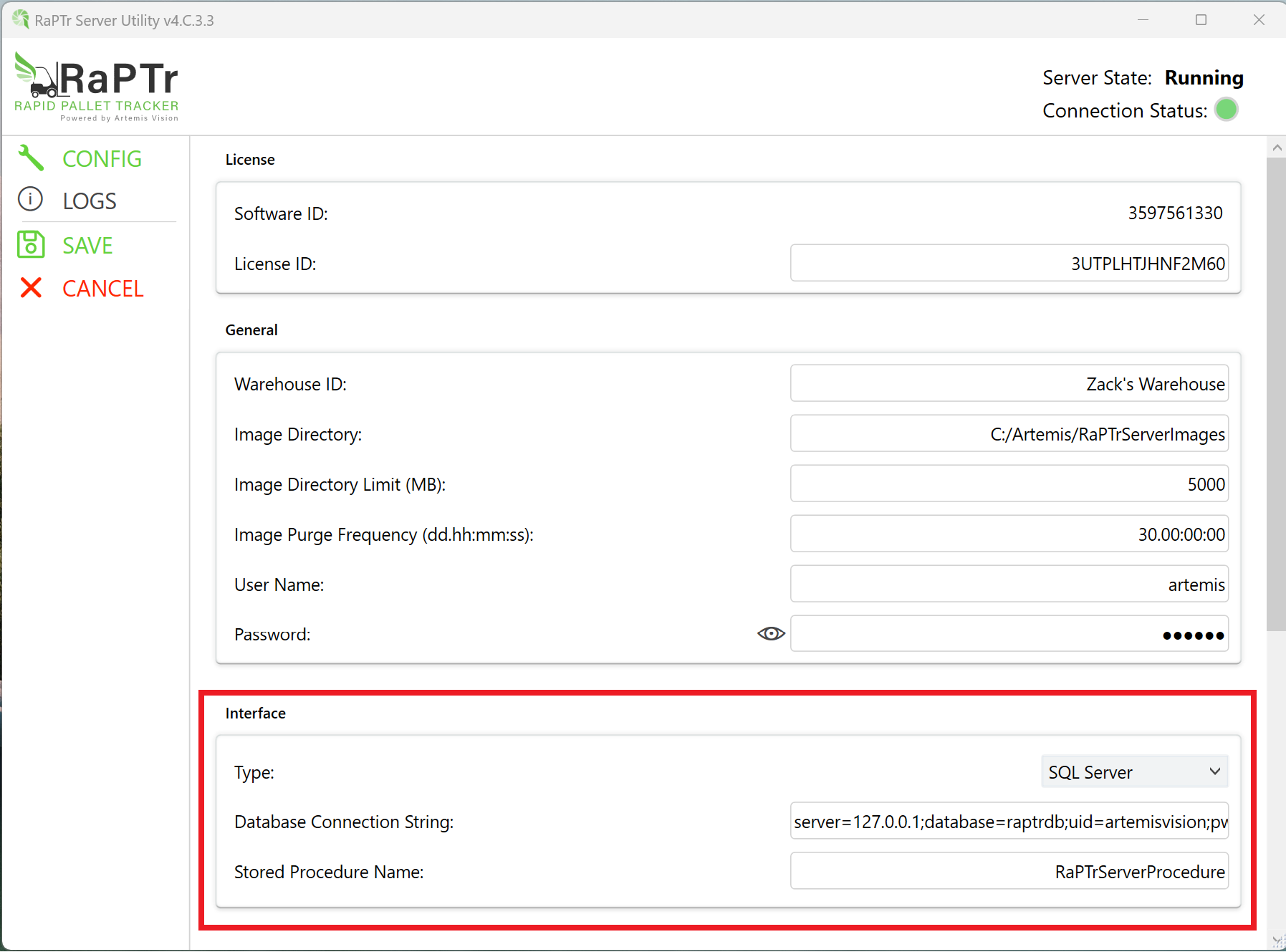Open the CONFIG section
The width and height of the screenshot is (1286, 952).
pyautogui.click(x=102, y=159)
